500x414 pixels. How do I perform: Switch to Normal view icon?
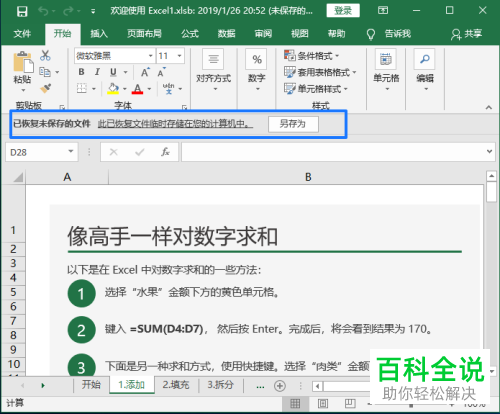[295, 404]
